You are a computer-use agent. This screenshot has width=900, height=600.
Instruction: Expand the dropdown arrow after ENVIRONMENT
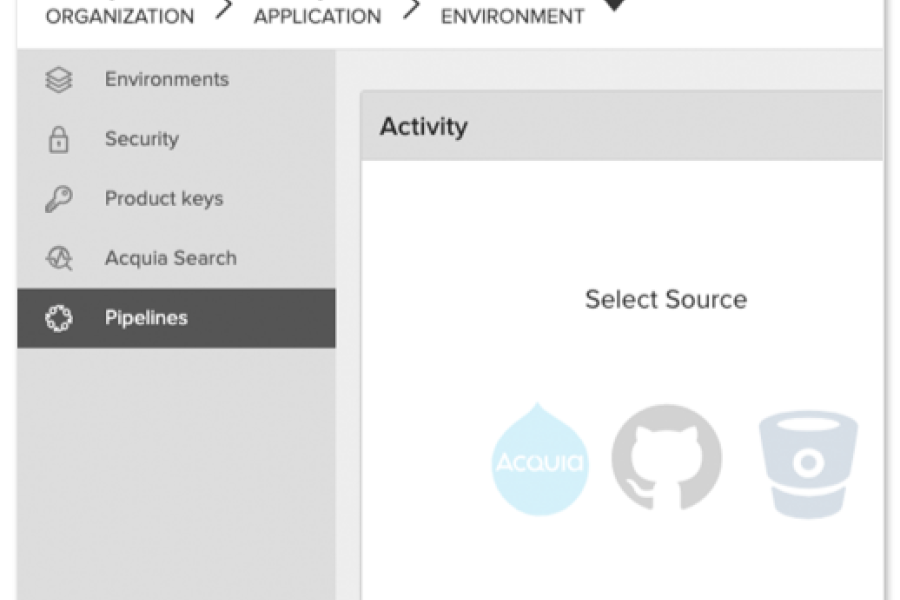[615, 6]
